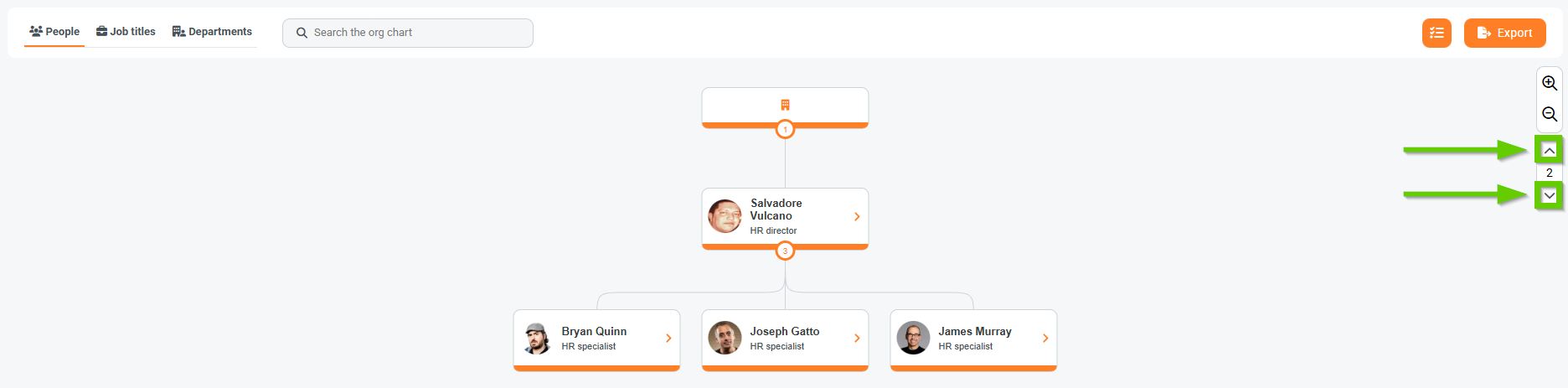Decrease displayed levels with up chevron

pyautogui.click(x=1549, y=151)
